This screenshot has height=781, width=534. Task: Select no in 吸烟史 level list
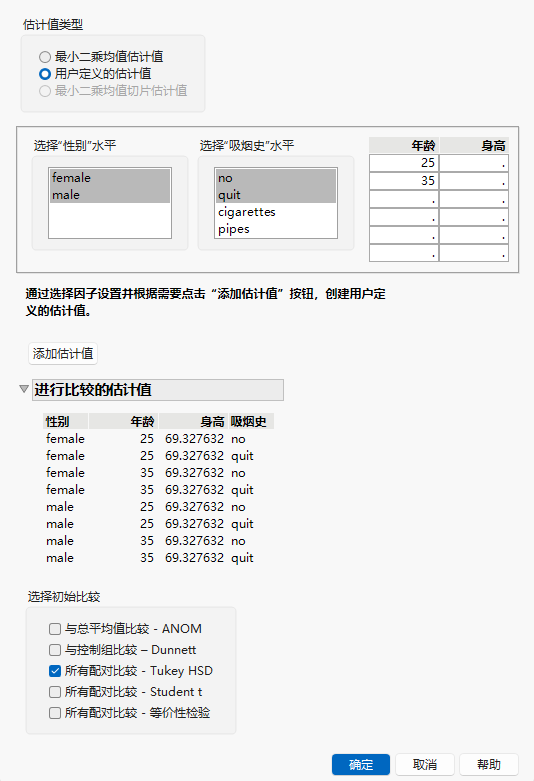[275, 178]
